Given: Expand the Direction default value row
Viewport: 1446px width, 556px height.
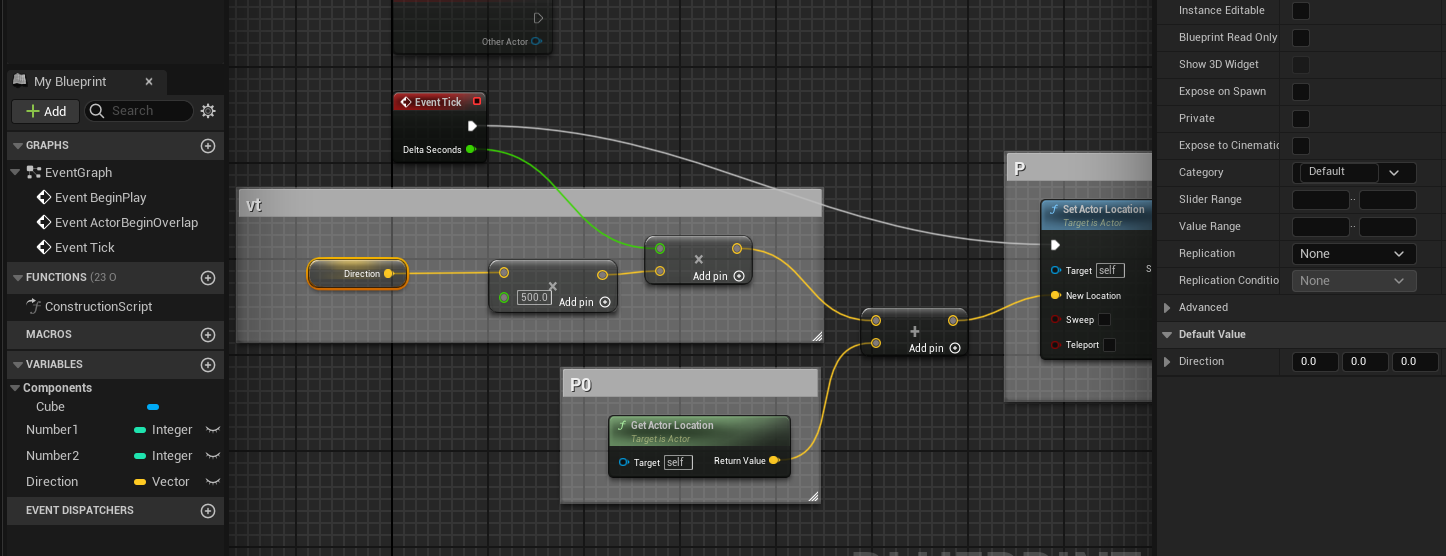Looking at the screenshot, I should click(1167, 362).
